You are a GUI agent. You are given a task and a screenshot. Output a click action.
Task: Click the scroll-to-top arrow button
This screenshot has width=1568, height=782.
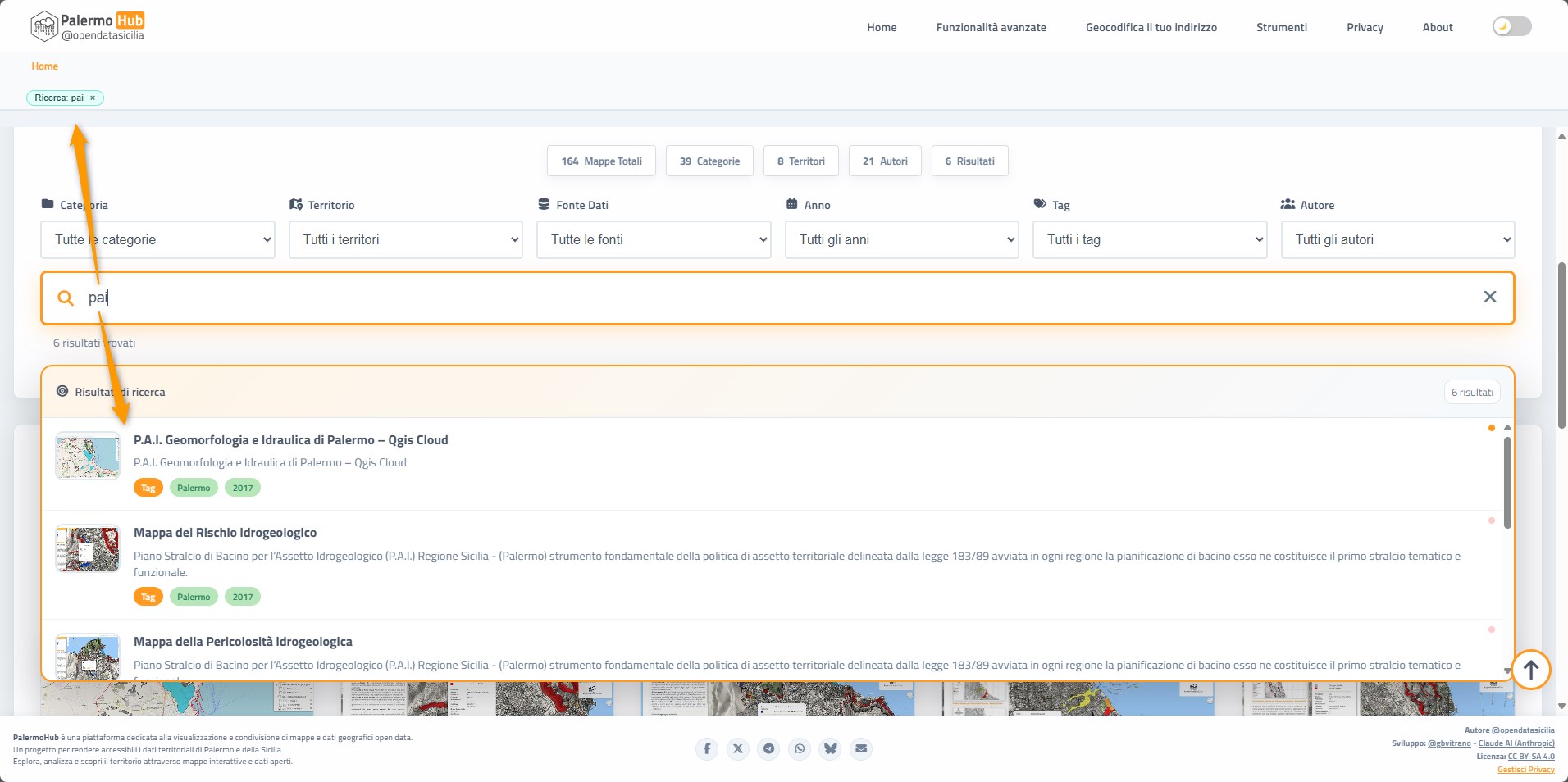pos(1530,670)
